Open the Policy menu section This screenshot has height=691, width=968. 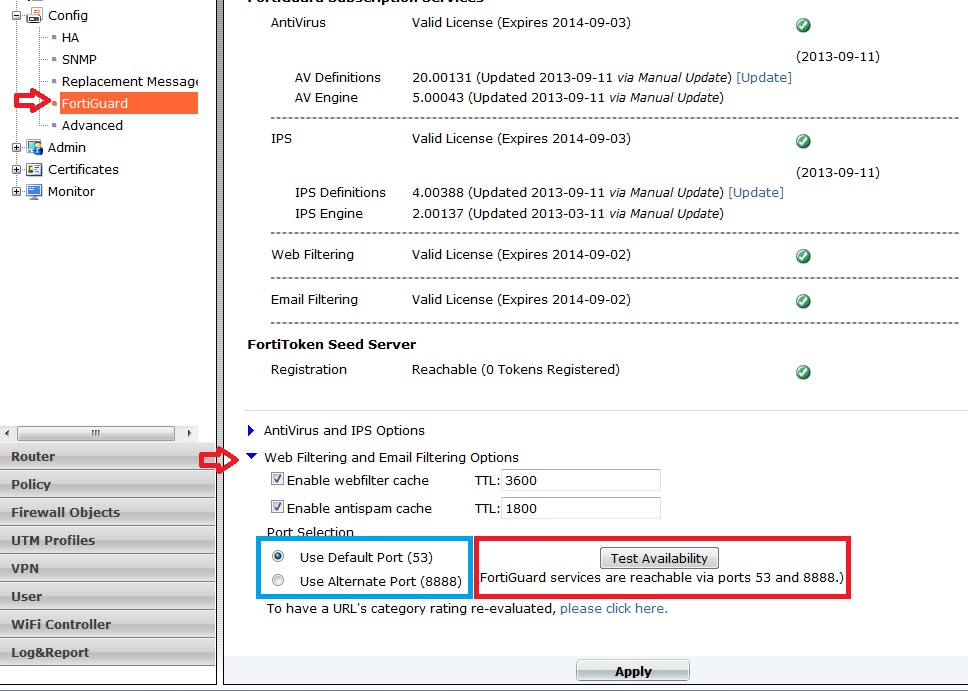107,484
